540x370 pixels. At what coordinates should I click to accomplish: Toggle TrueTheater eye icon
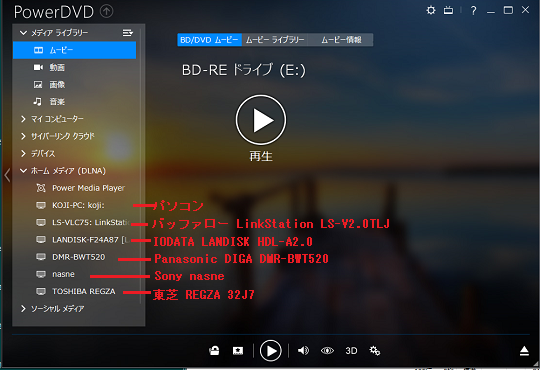(x=327, y=351)
